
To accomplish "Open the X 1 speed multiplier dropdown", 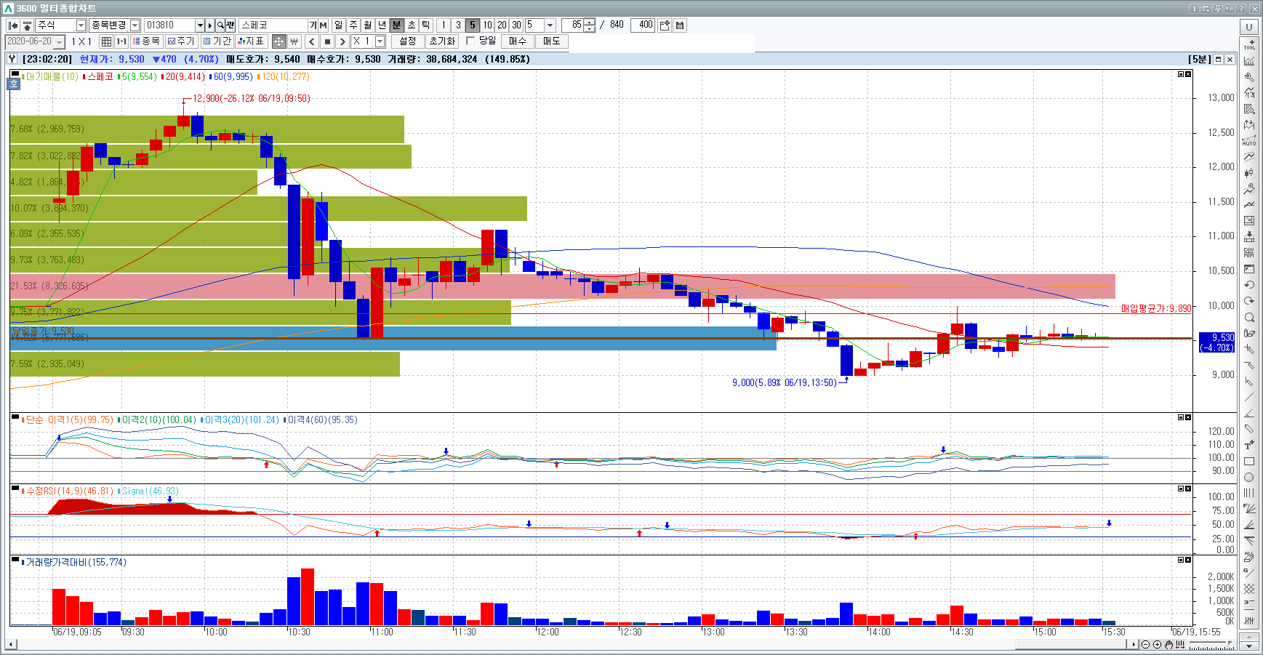I will [380, 41].
